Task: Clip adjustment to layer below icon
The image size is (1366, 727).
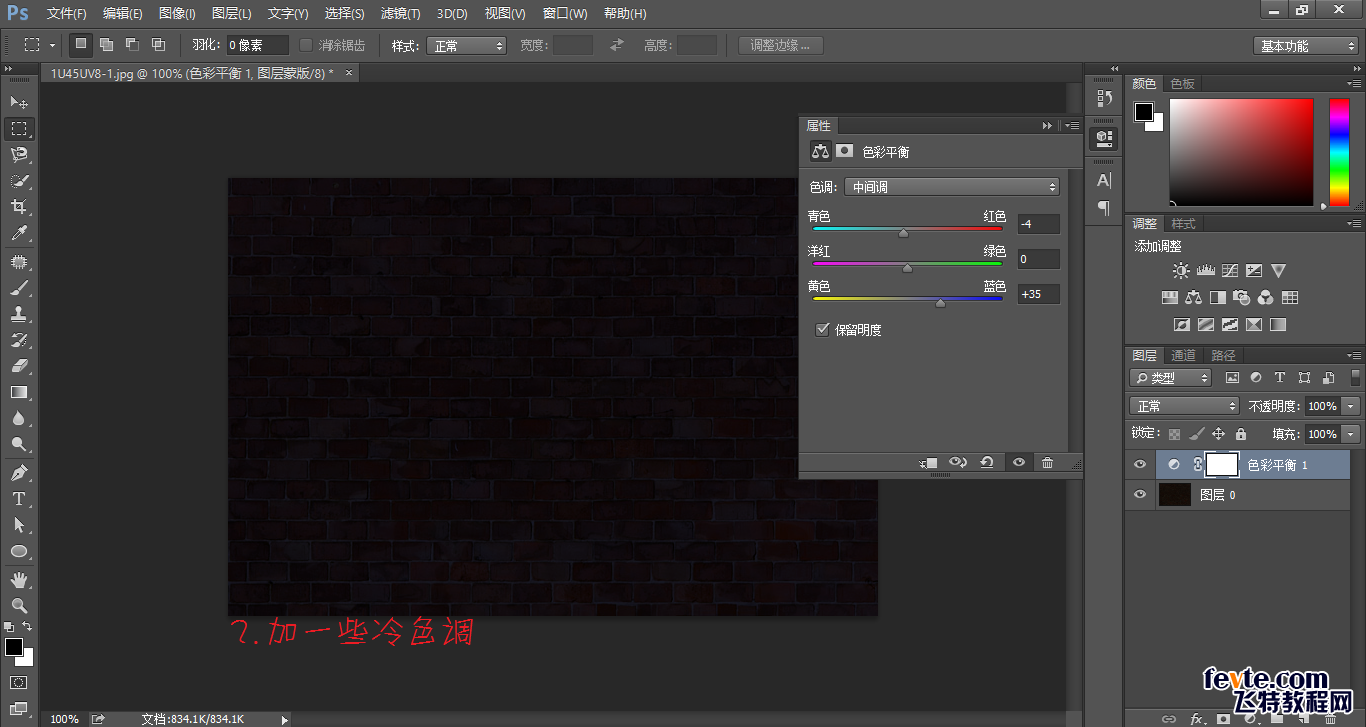Action: pos(928,462)
